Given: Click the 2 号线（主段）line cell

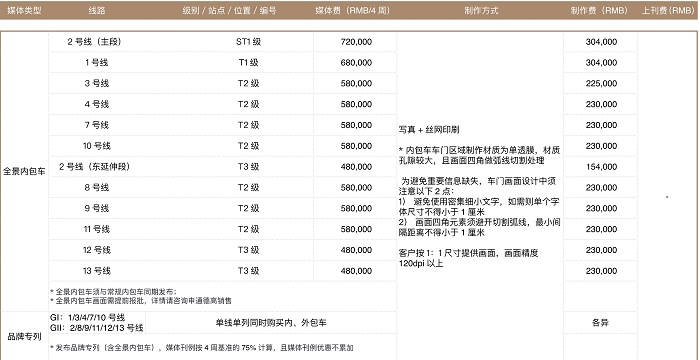Looking at the screenshot, I should pyautogui.click(x=94, y=42).
